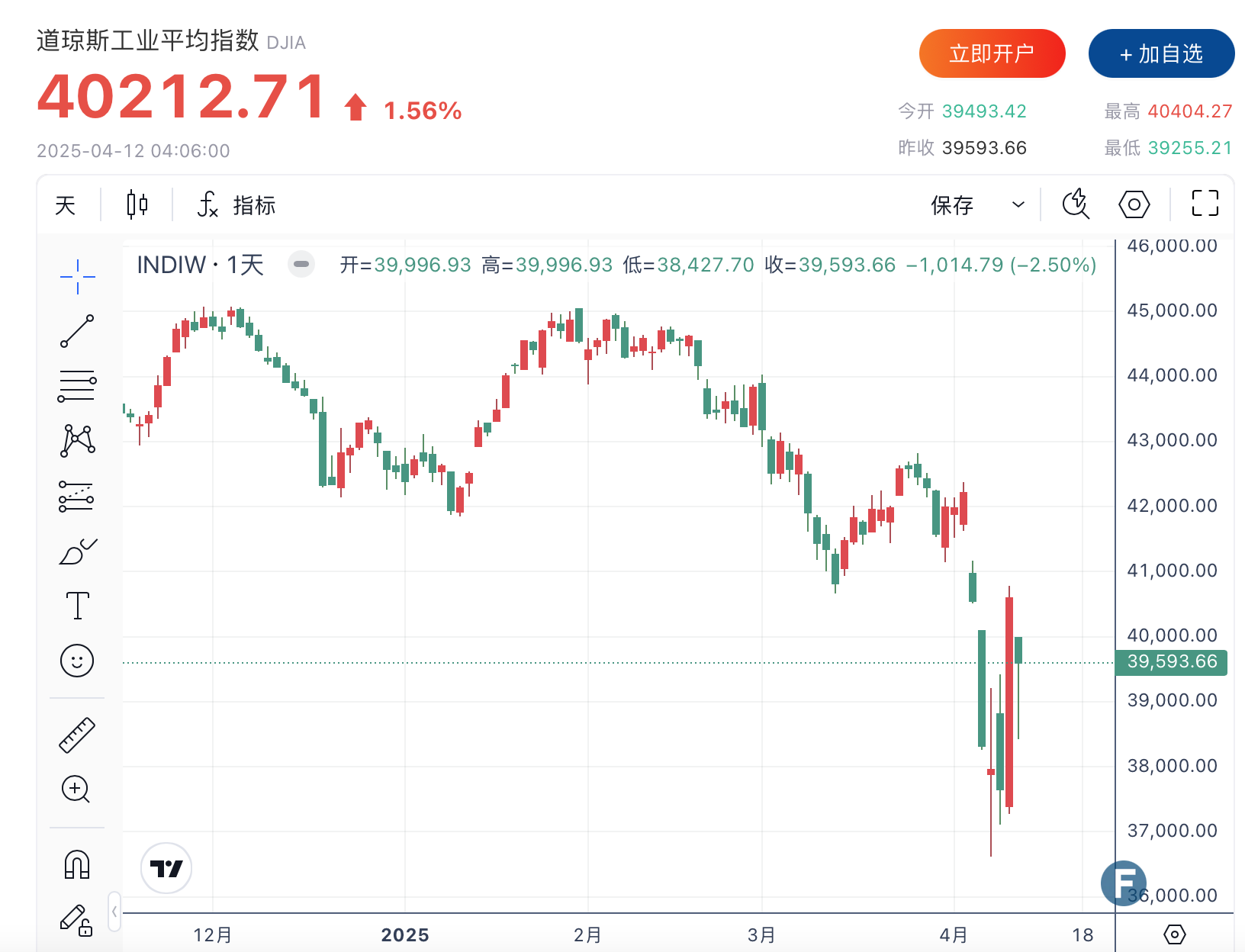Select the trend line drawing tool
Screen dimensions: 1245x952
(77, 331)
